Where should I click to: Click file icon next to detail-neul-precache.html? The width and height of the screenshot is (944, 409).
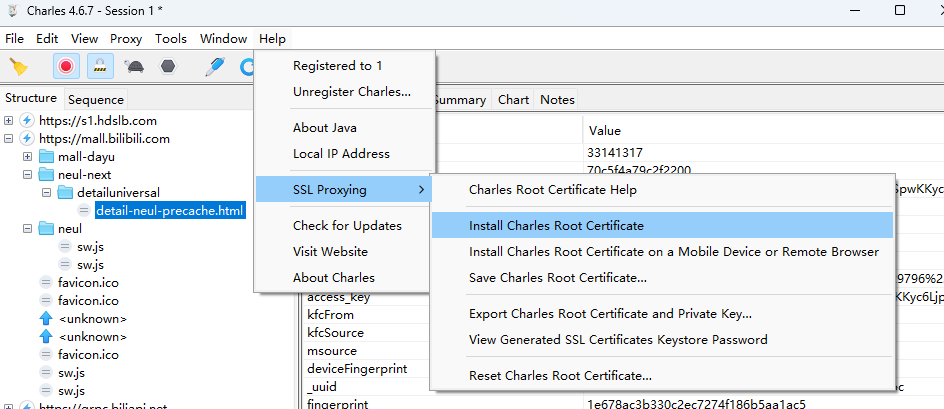84,211
